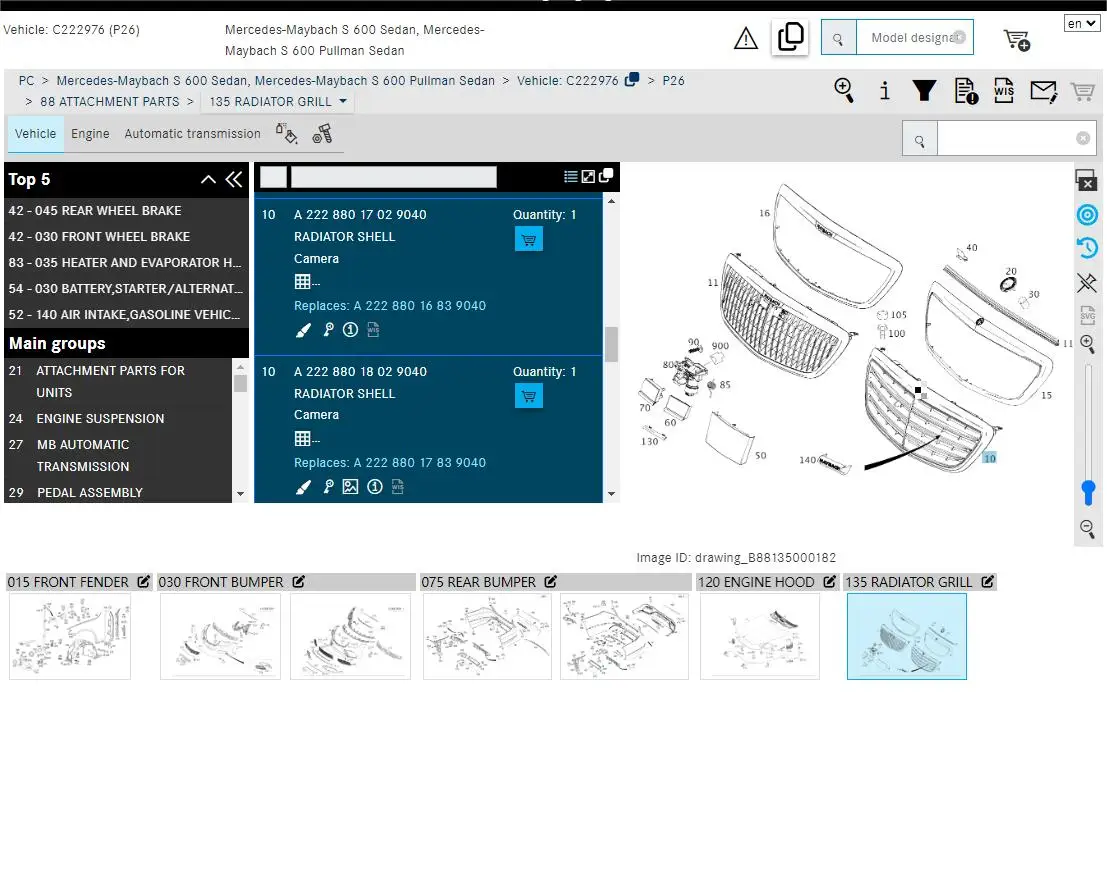Open the 015 FRONT FENDER thumbnail
This screenshot has height=876, width=1107.
click(70, 636)
